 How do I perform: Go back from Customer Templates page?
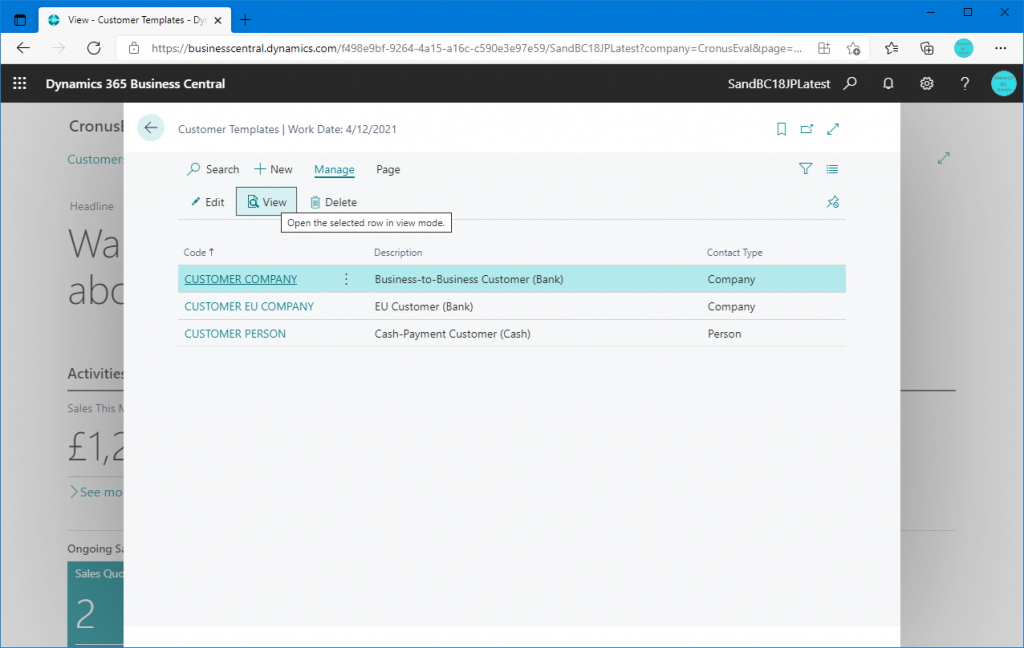click(x=151, y=128)
